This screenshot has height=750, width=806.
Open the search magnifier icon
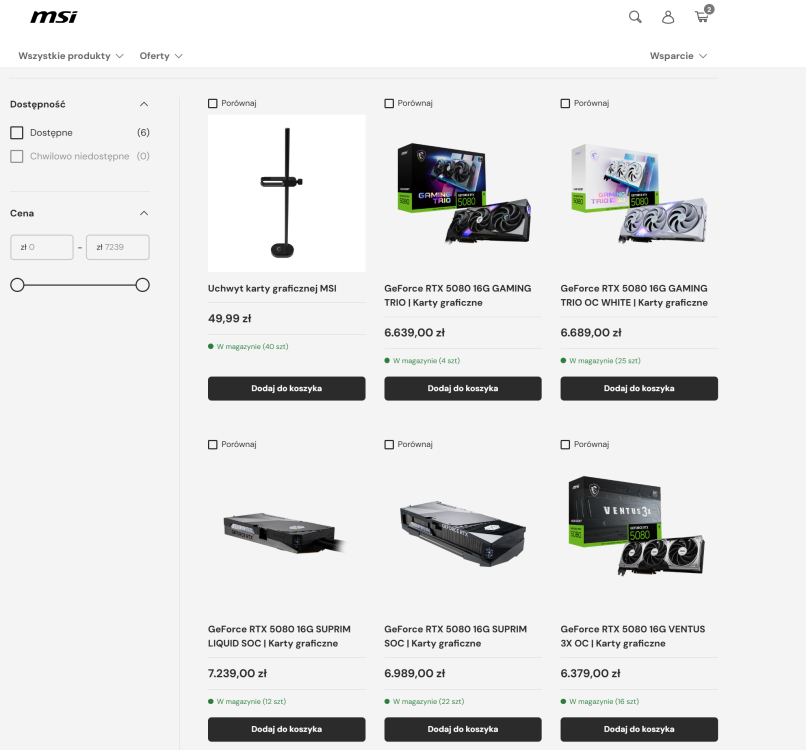pyautogui.click(x=635, y=17)
